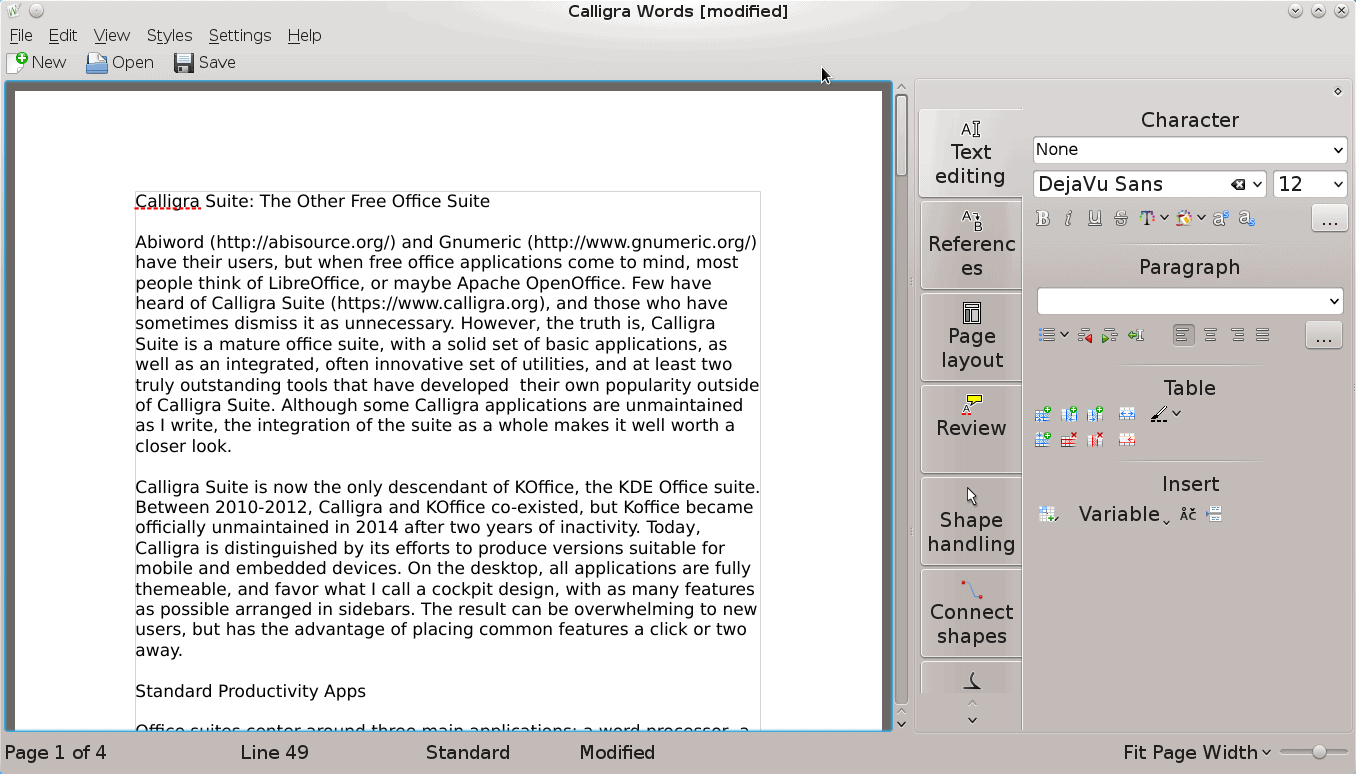This screenshot has width=1356, height=774.
Task: Open the Edit menu
Action: [62, 35]
